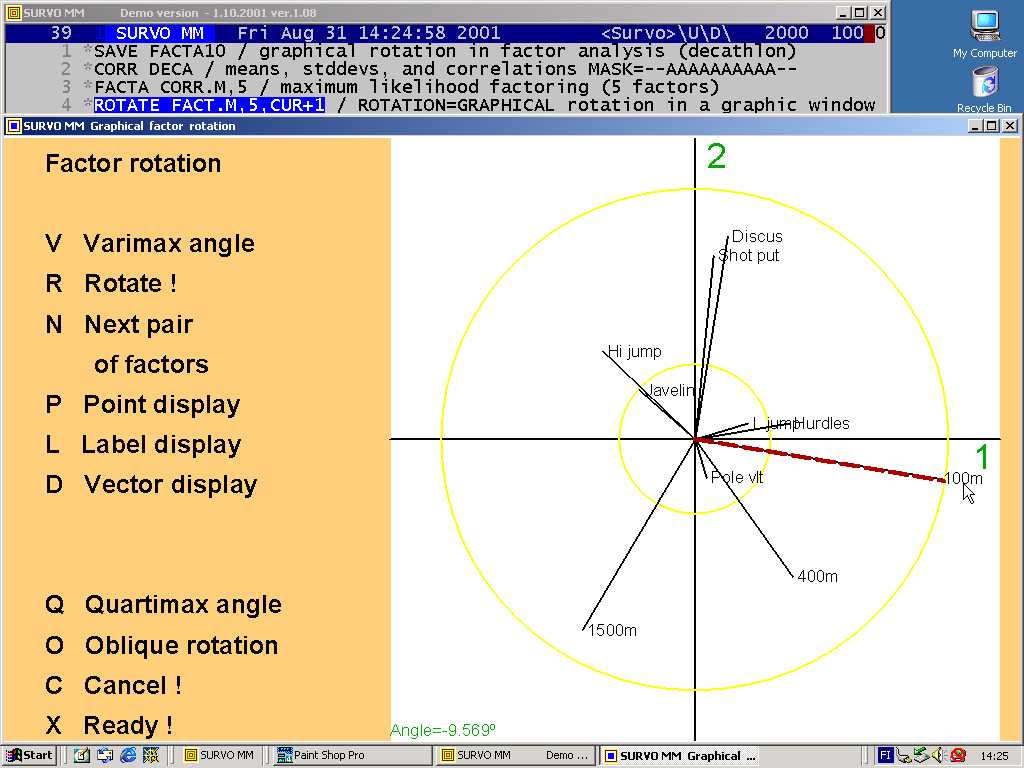Select SURVO MM Graphical taskbar button
1024x768 pixels.
(679, 755)
